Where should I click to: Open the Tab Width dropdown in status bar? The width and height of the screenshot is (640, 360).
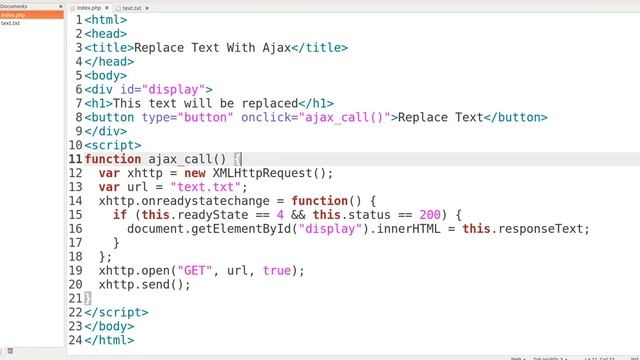tap(550, 358)
